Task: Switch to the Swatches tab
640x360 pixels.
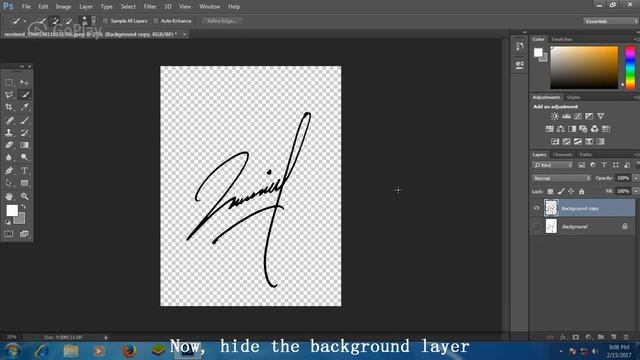Action: [x=562, y=39]
